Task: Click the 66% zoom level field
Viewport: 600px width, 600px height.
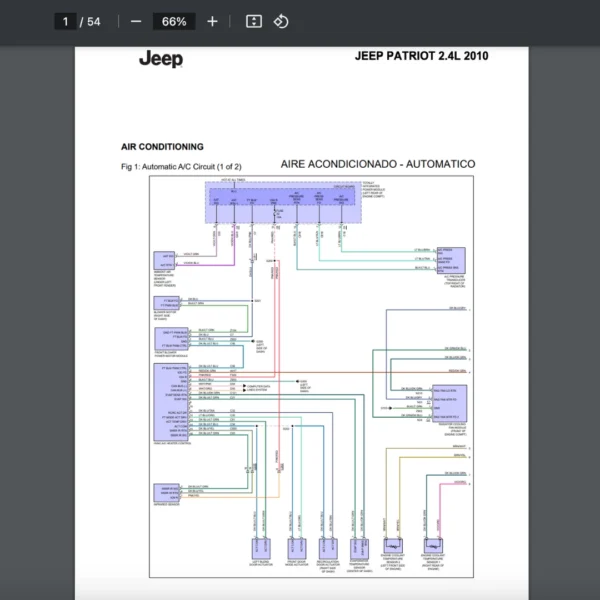Action: pyautogui.click(x=174, y=21)
